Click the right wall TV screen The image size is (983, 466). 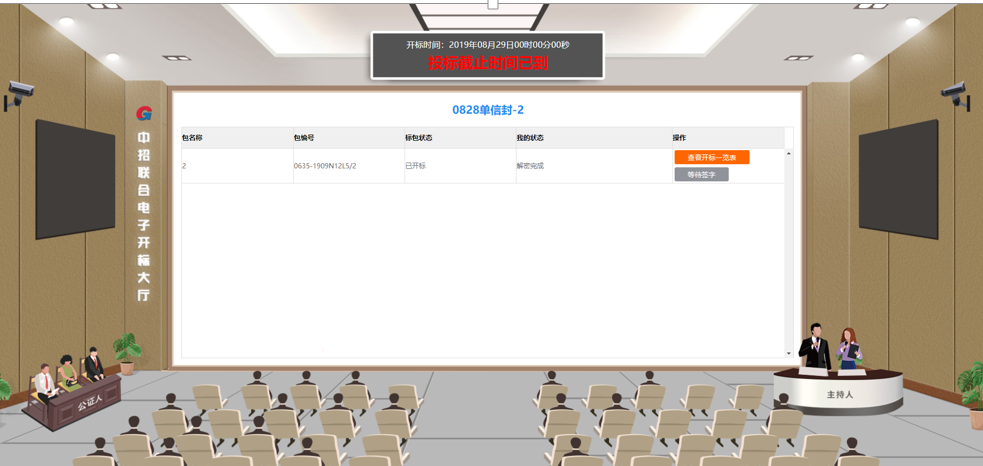(x=898, y=178)
